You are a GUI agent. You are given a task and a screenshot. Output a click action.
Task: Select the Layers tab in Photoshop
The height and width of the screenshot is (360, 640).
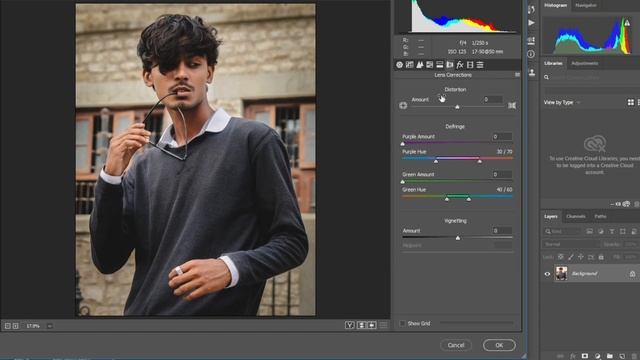point(551,216)
